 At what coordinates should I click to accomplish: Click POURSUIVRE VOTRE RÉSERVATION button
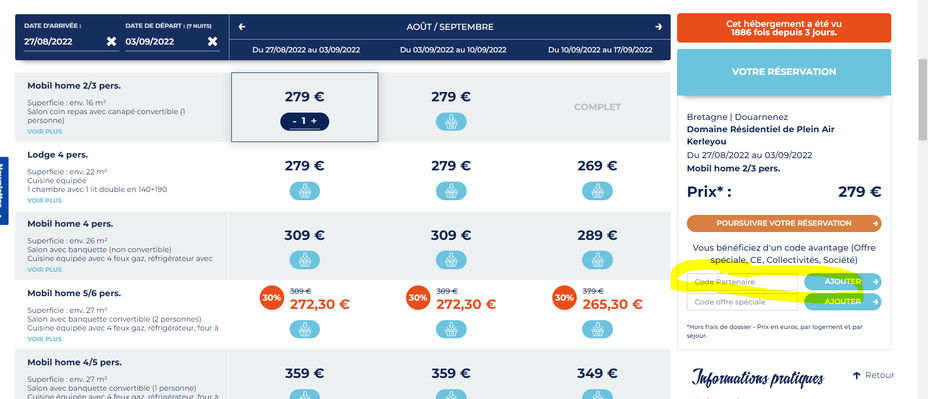[784, 224]
